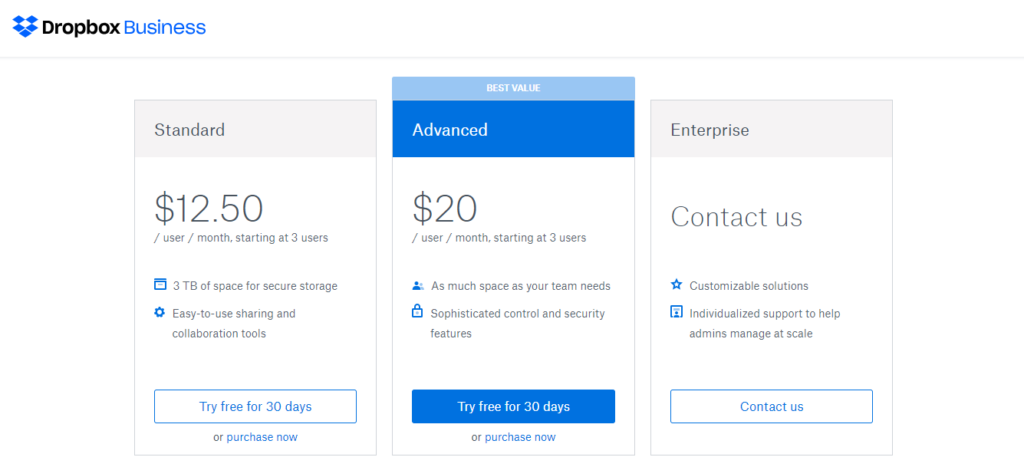
Task: Click the $12.50 price
Action: pos(209,208)
